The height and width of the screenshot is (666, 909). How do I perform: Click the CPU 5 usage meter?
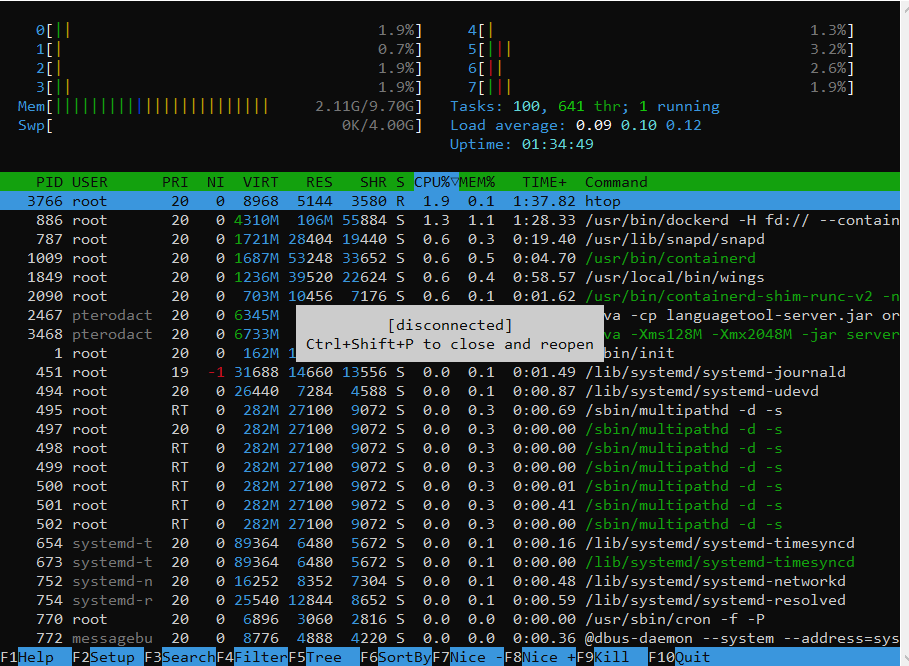point(661,49)
